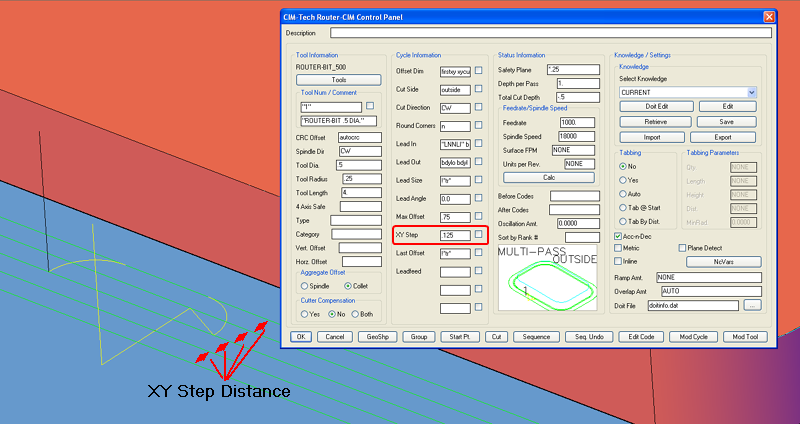Image resolution: width=800 pixels, height=424 pixels.
Task: Toggle Acc-n-Dec checkbox
Action: click(618, 237)
